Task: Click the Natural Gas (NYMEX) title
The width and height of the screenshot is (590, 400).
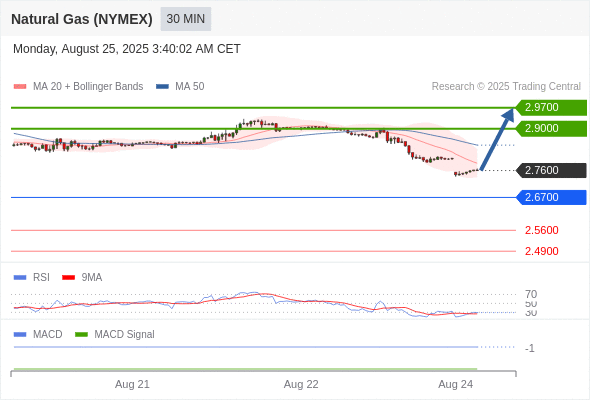Action: pos(82,19)
